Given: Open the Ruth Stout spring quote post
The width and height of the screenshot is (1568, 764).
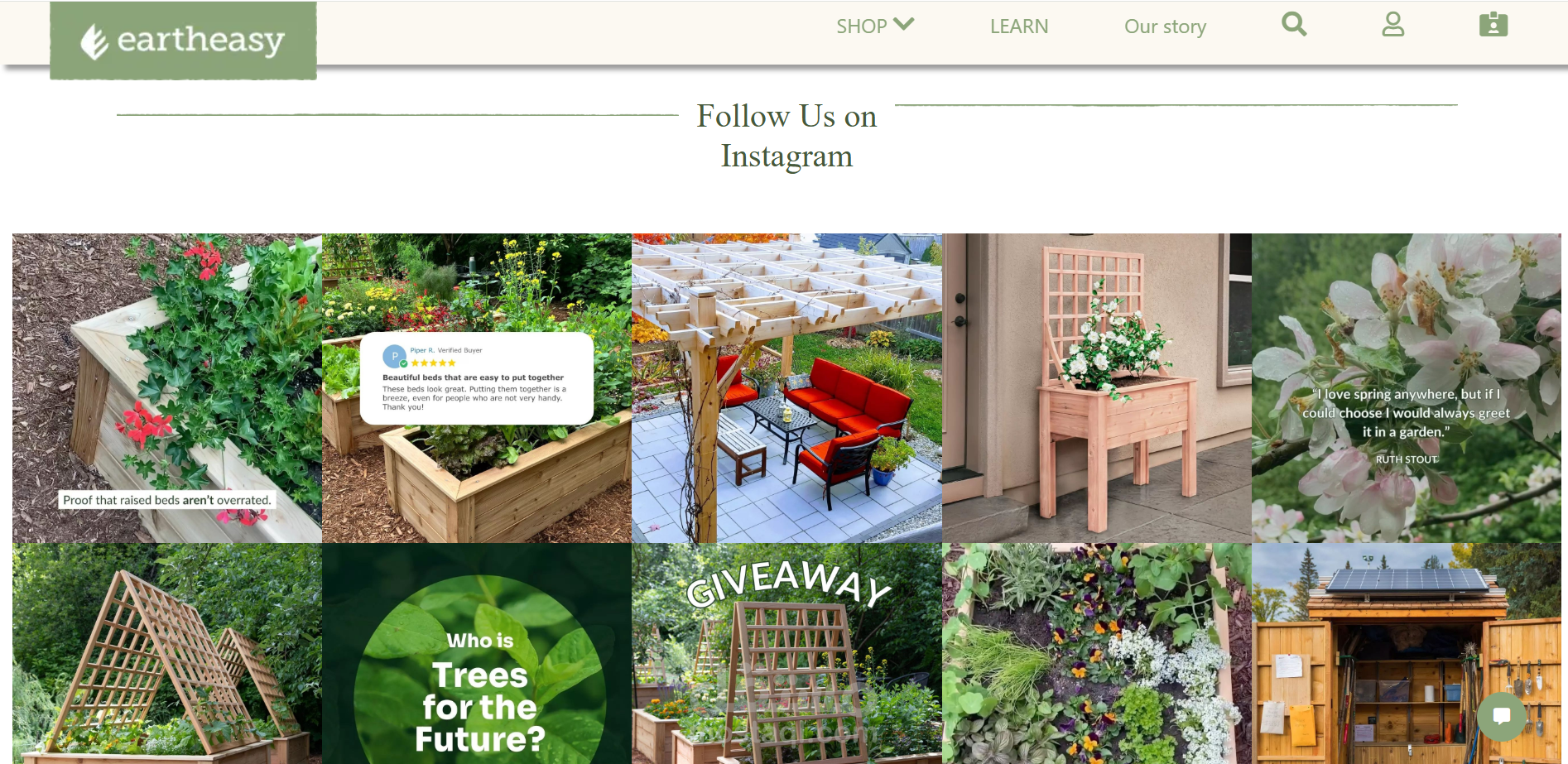Looking at the screenshot, I should pyautogui.click(x=1407, y=388).
